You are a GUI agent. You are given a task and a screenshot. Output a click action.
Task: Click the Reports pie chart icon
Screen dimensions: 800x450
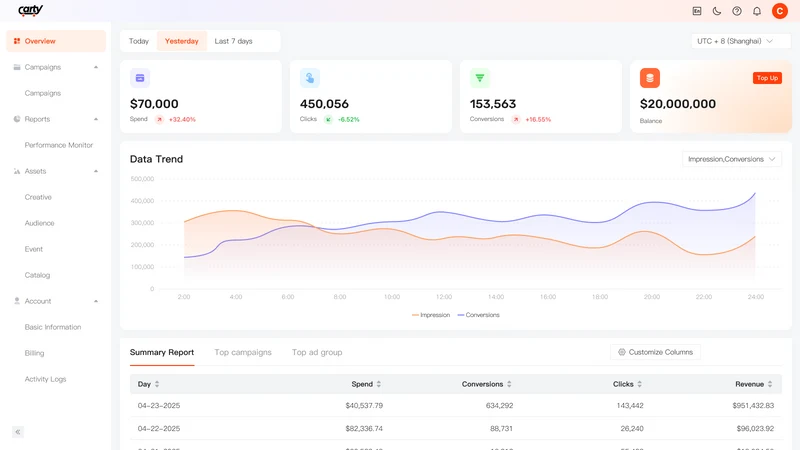17,119
